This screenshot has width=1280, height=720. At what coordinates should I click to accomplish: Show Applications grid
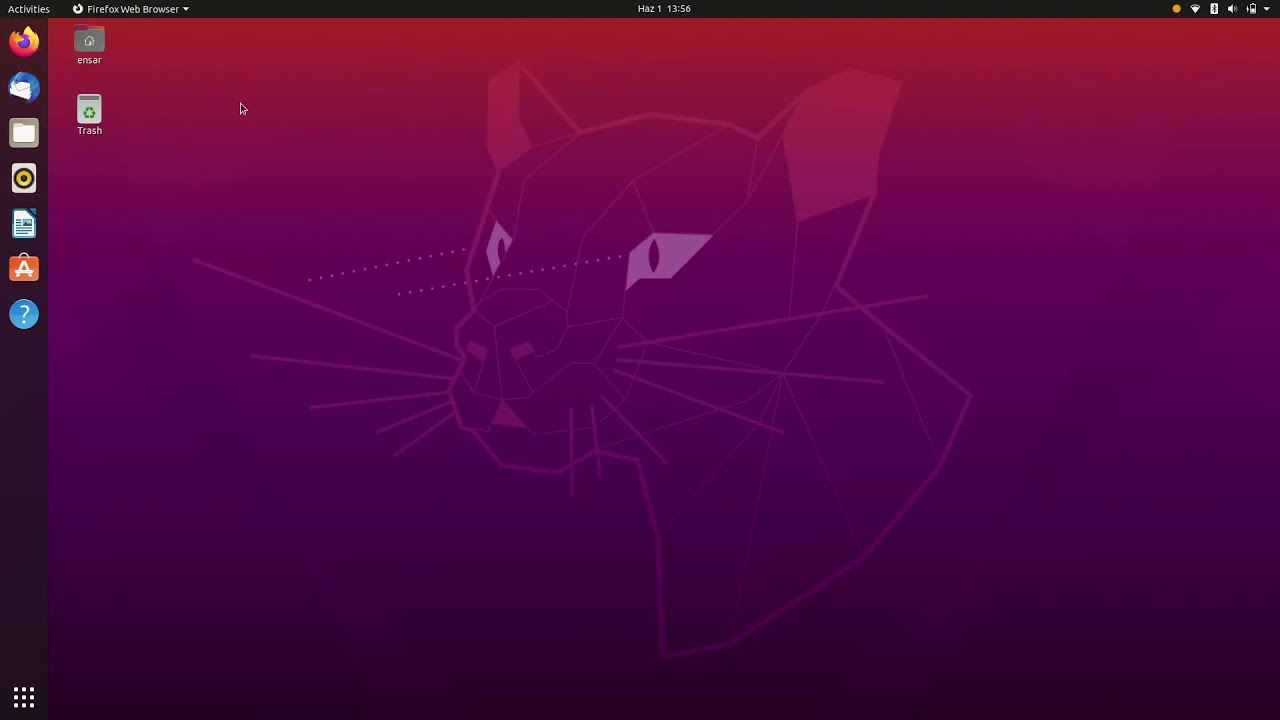tap(24, 696)
